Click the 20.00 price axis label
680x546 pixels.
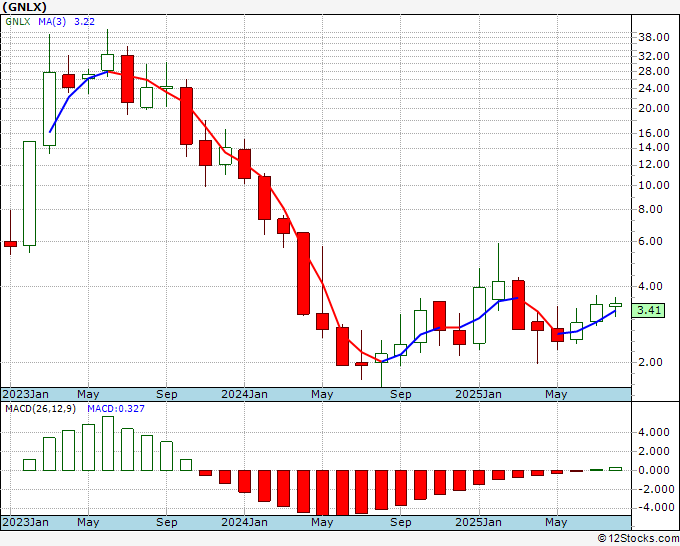[x=654, y=108]
